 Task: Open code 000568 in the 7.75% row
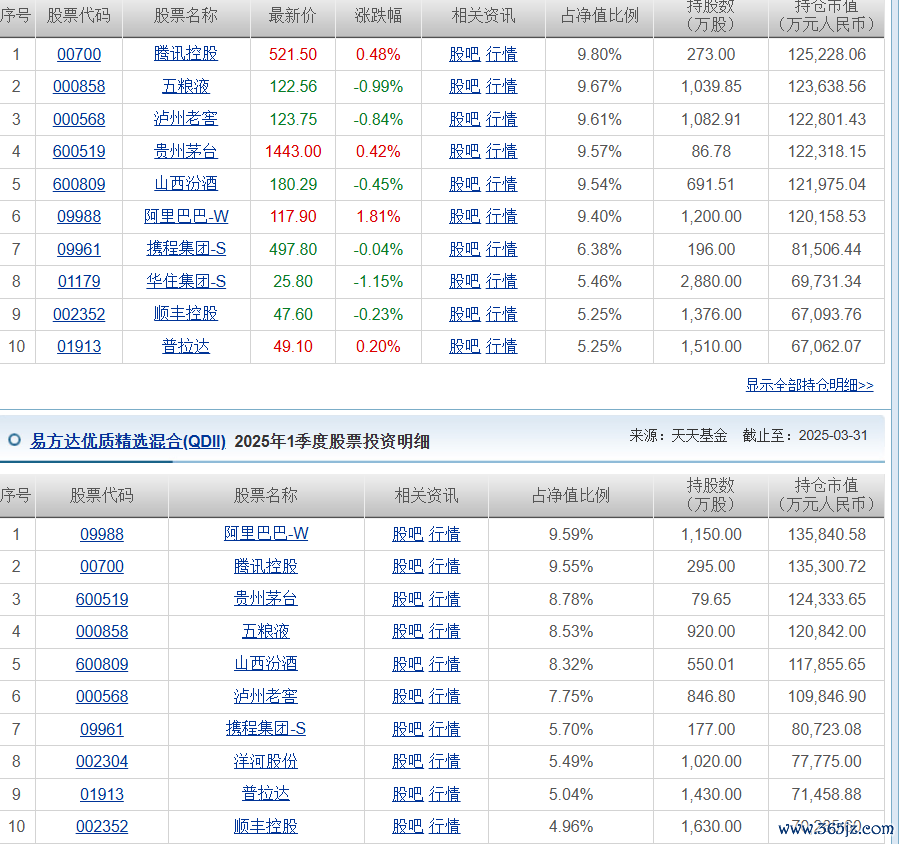102,696
